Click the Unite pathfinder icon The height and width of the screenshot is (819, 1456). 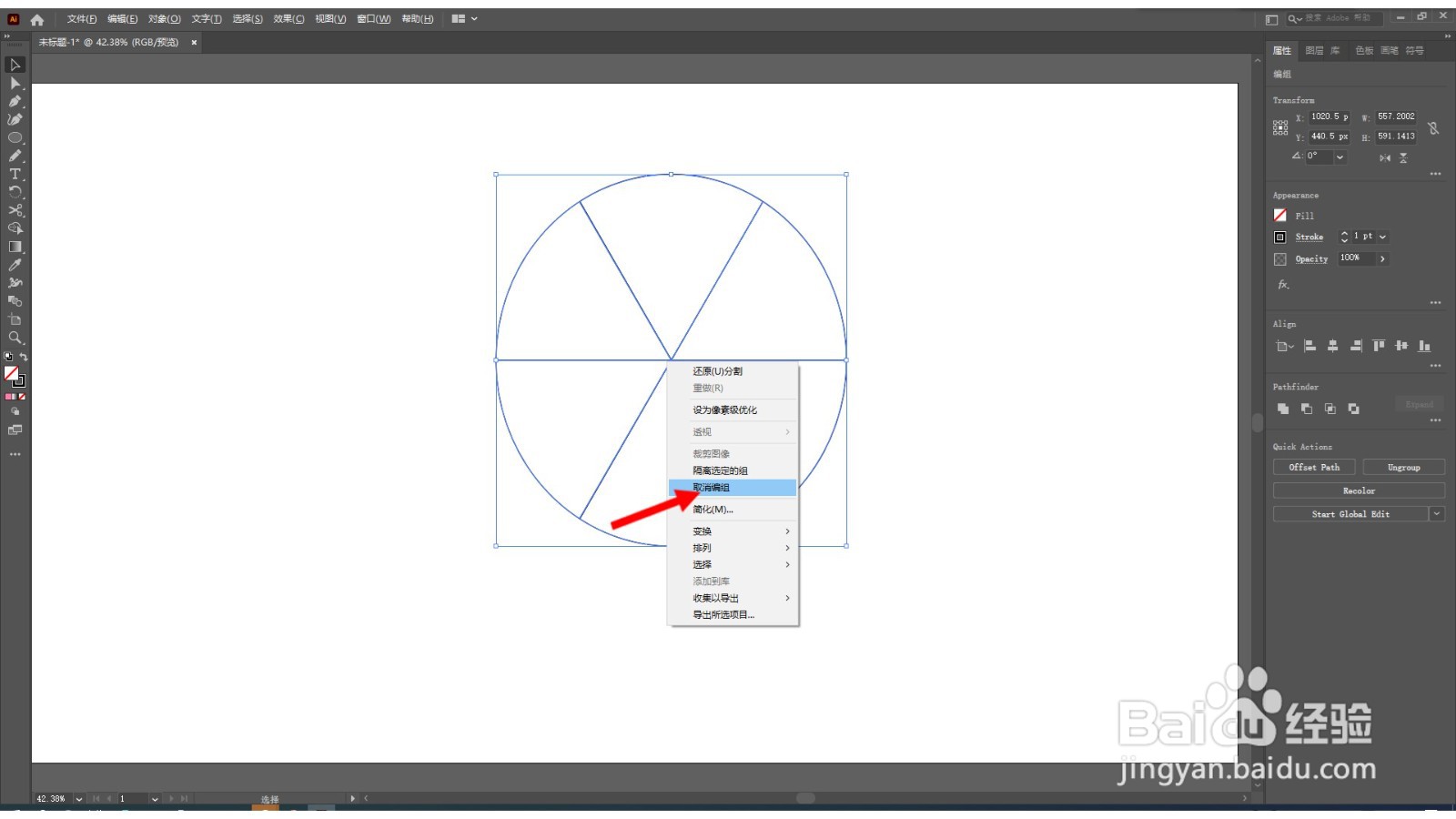point(1282,409)
